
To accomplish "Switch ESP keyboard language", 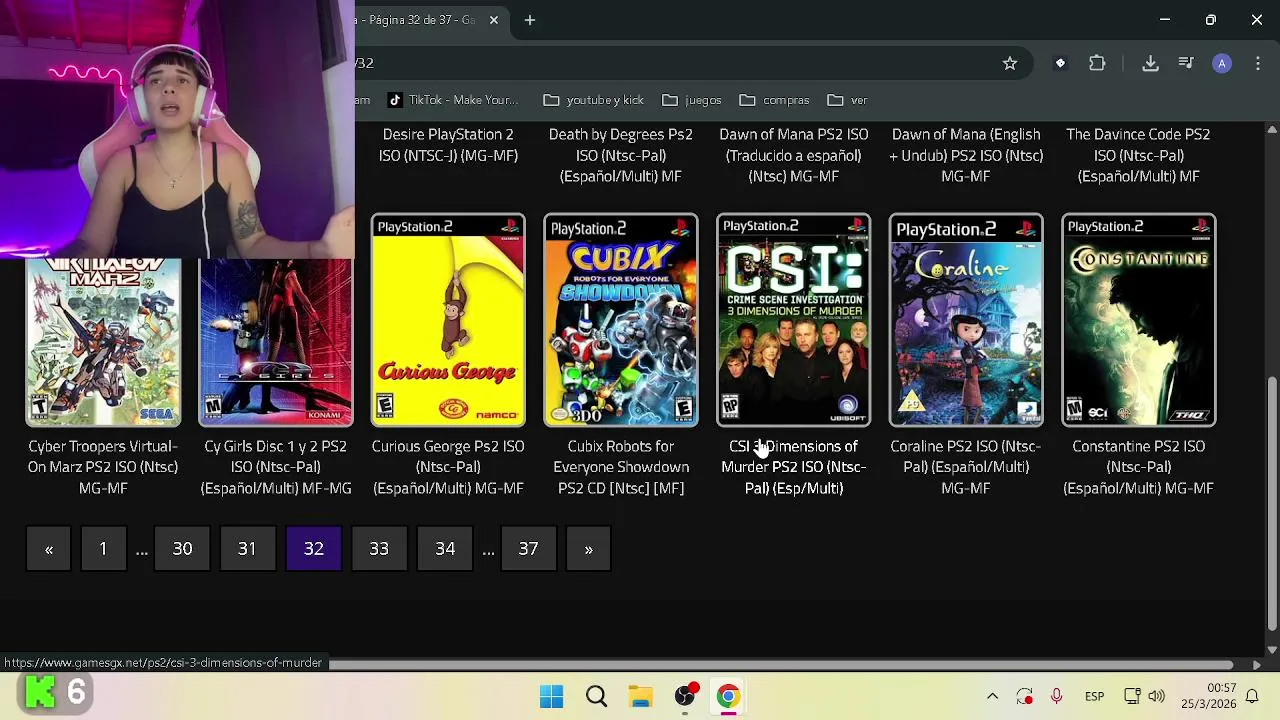I will 1094,696.
